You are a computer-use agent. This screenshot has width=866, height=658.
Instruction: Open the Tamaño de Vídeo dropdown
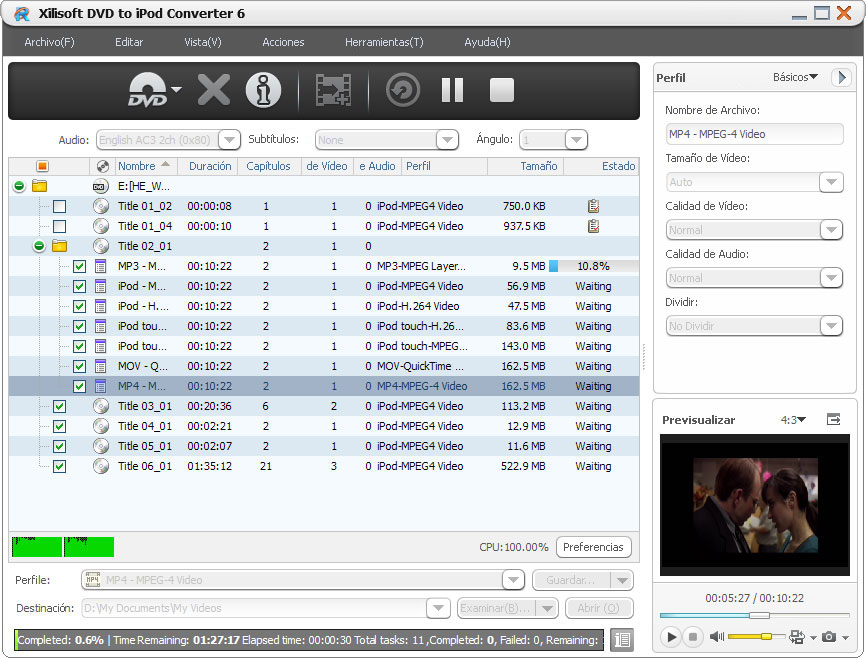click(831, 182)
